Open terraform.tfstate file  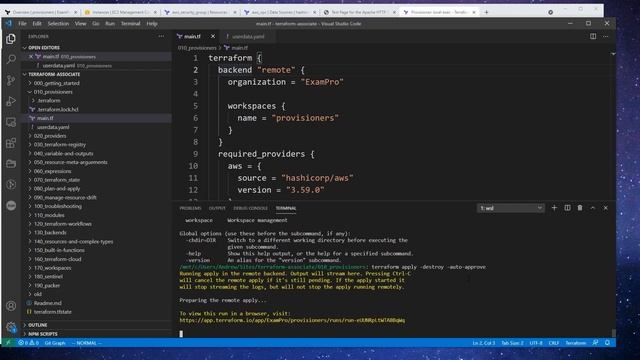pyautogui.click(x=52, y=312)
